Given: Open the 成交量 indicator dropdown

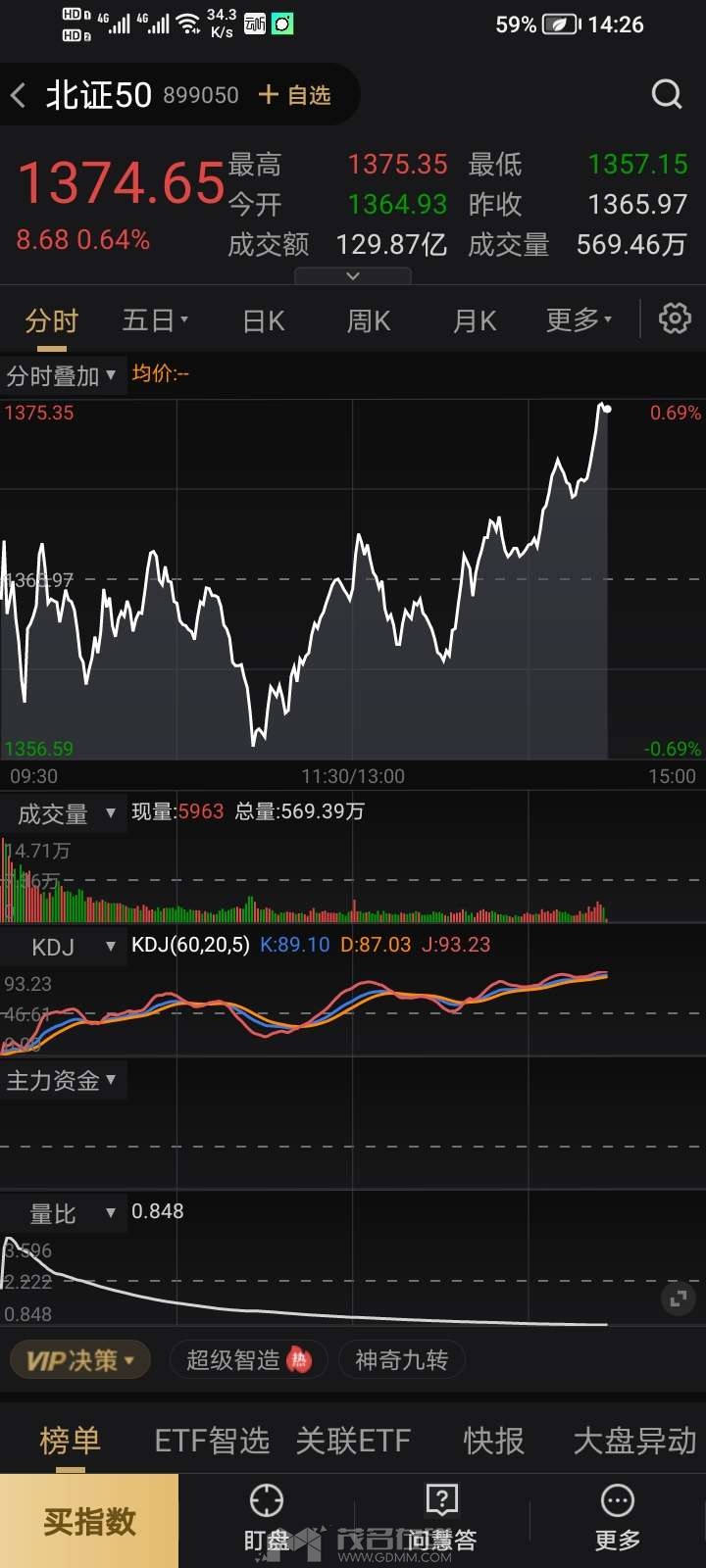Looking at the screenshot, I should (65, 813).
